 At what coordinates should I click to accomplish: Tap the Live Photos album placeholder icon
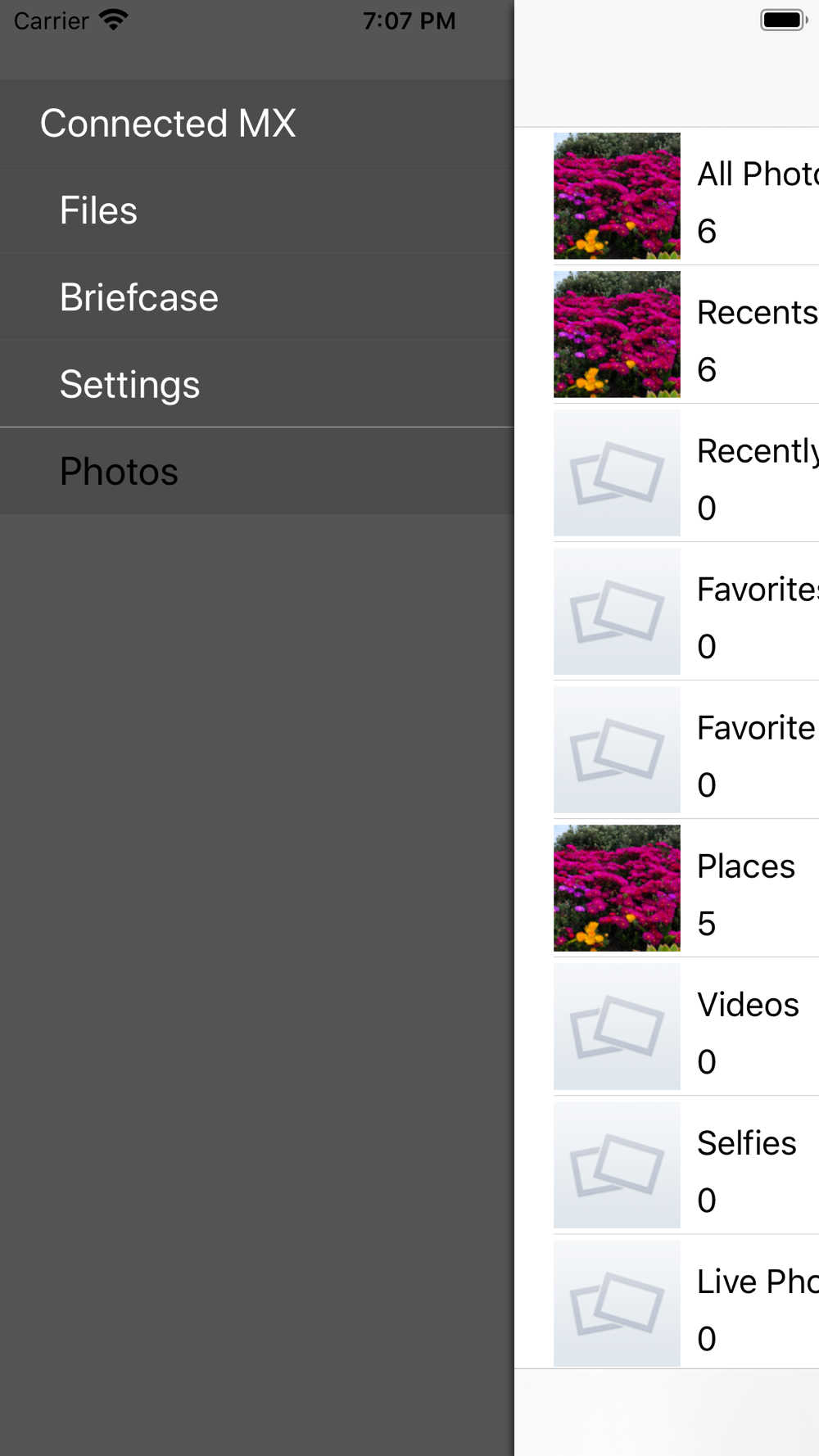617,1303
